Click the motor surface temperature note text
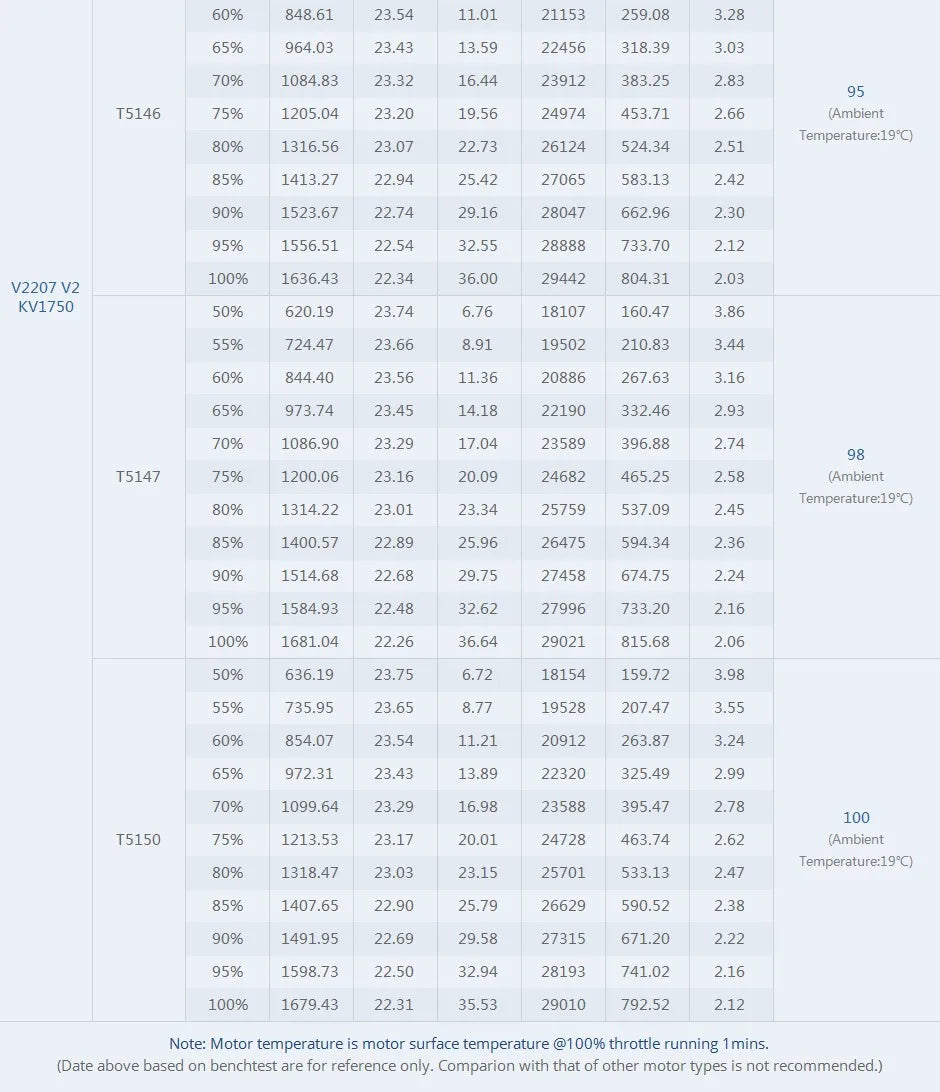The image size is (940, 1092). pyautogui.click(x=469, y=1044)
